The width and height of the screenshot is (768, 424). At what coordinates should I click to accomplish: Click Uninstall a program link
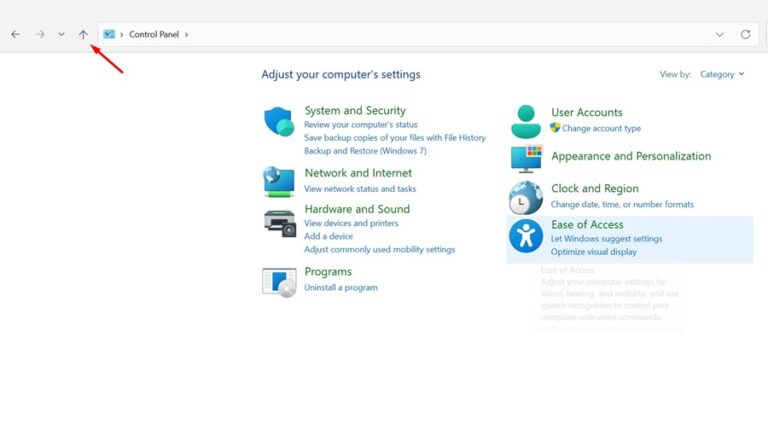pos(341,288)
